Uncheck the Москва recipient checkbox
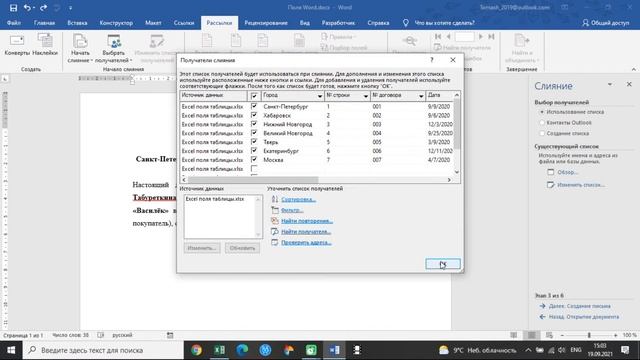 point(254,160)
